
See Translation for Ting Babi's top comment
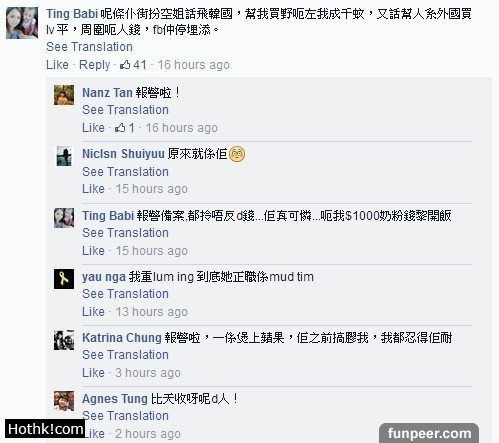click(89, 47)
